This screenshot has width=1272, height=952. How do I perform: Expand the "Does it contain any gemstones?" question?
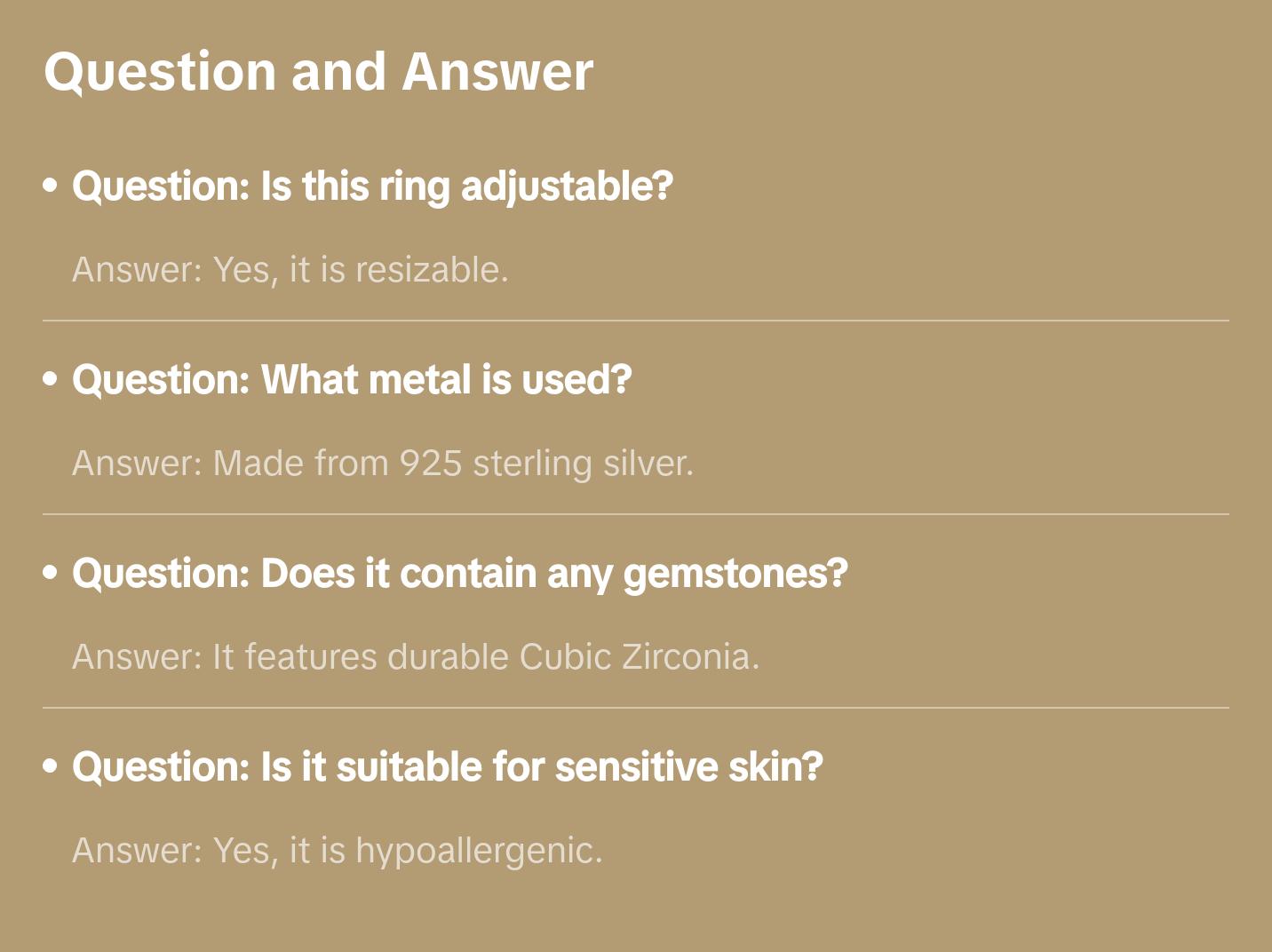459,574
